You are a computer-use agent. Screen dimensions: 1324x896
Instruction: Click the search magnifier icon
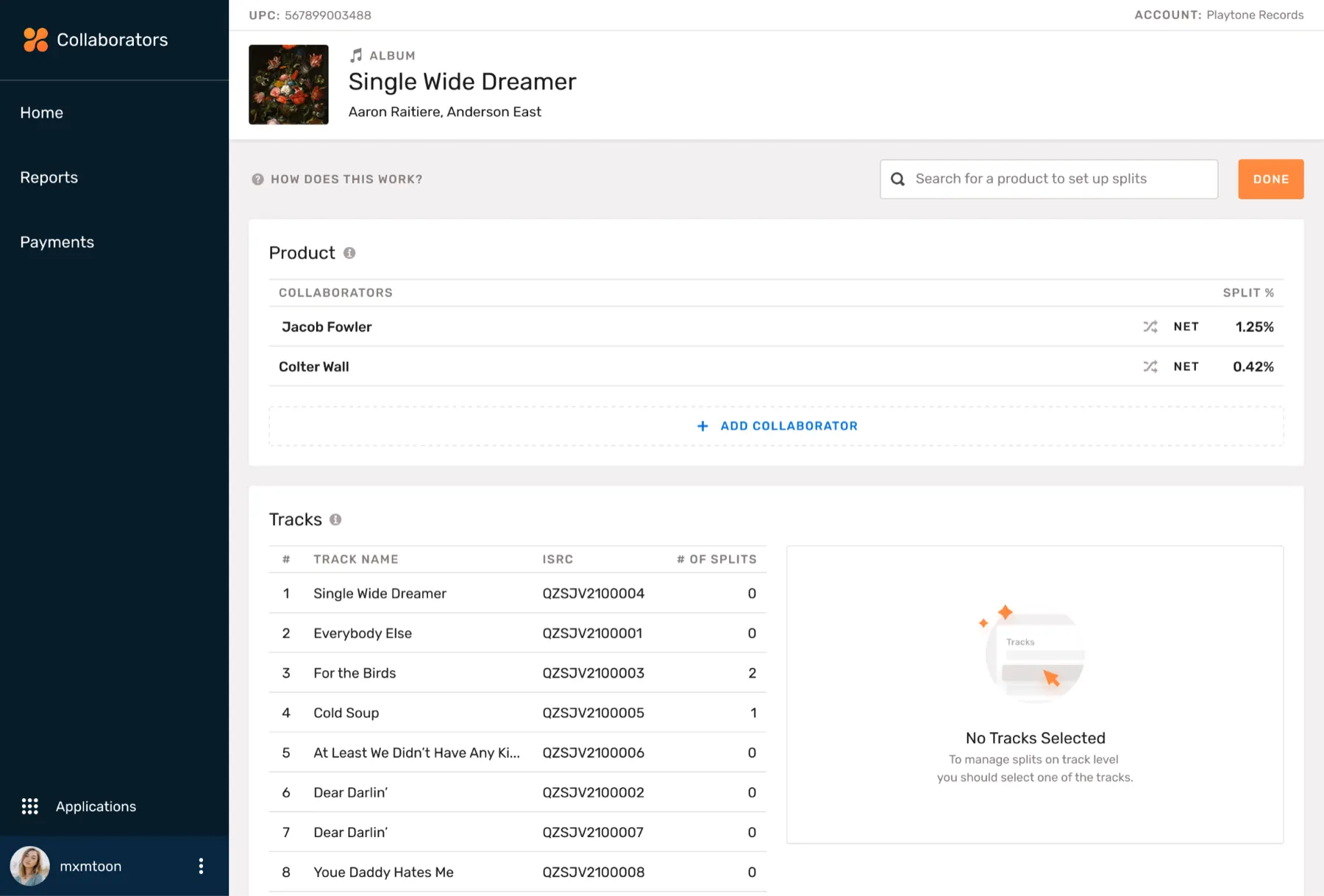click(898, 179)
